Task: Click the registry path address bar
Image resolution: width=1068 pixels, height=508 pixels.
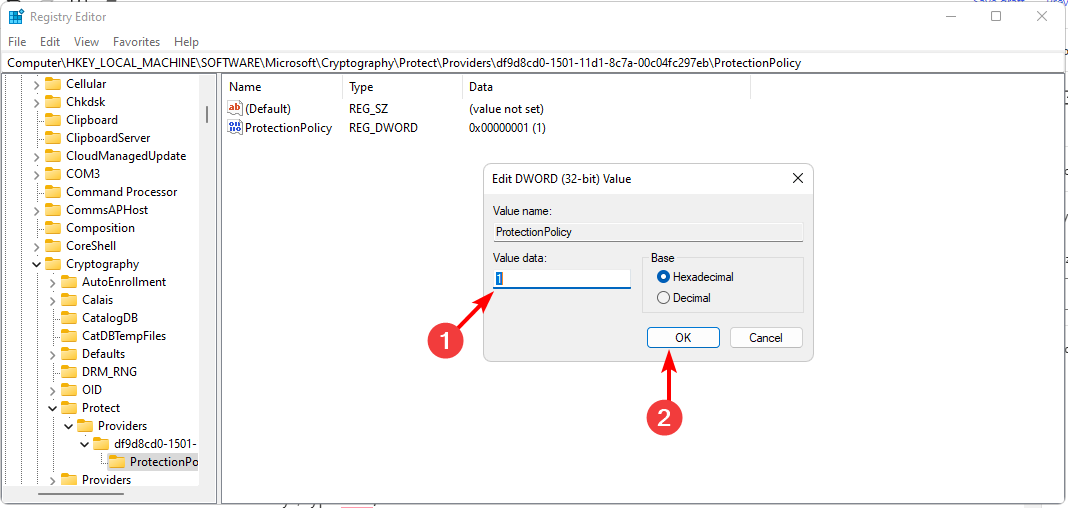Action: pos(531,63)
